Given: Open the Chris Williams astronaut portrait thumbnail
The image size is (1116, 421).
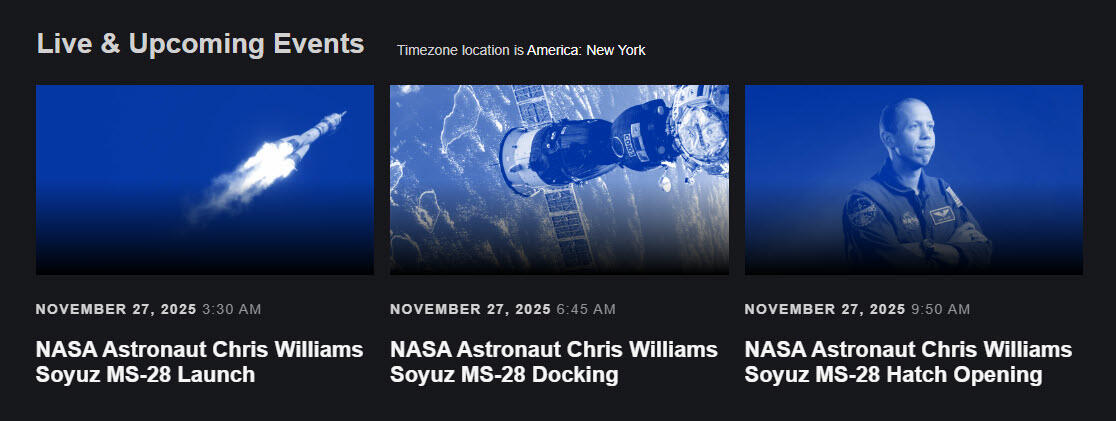Looking at the screenshot, I should click(x=913, y=180).
